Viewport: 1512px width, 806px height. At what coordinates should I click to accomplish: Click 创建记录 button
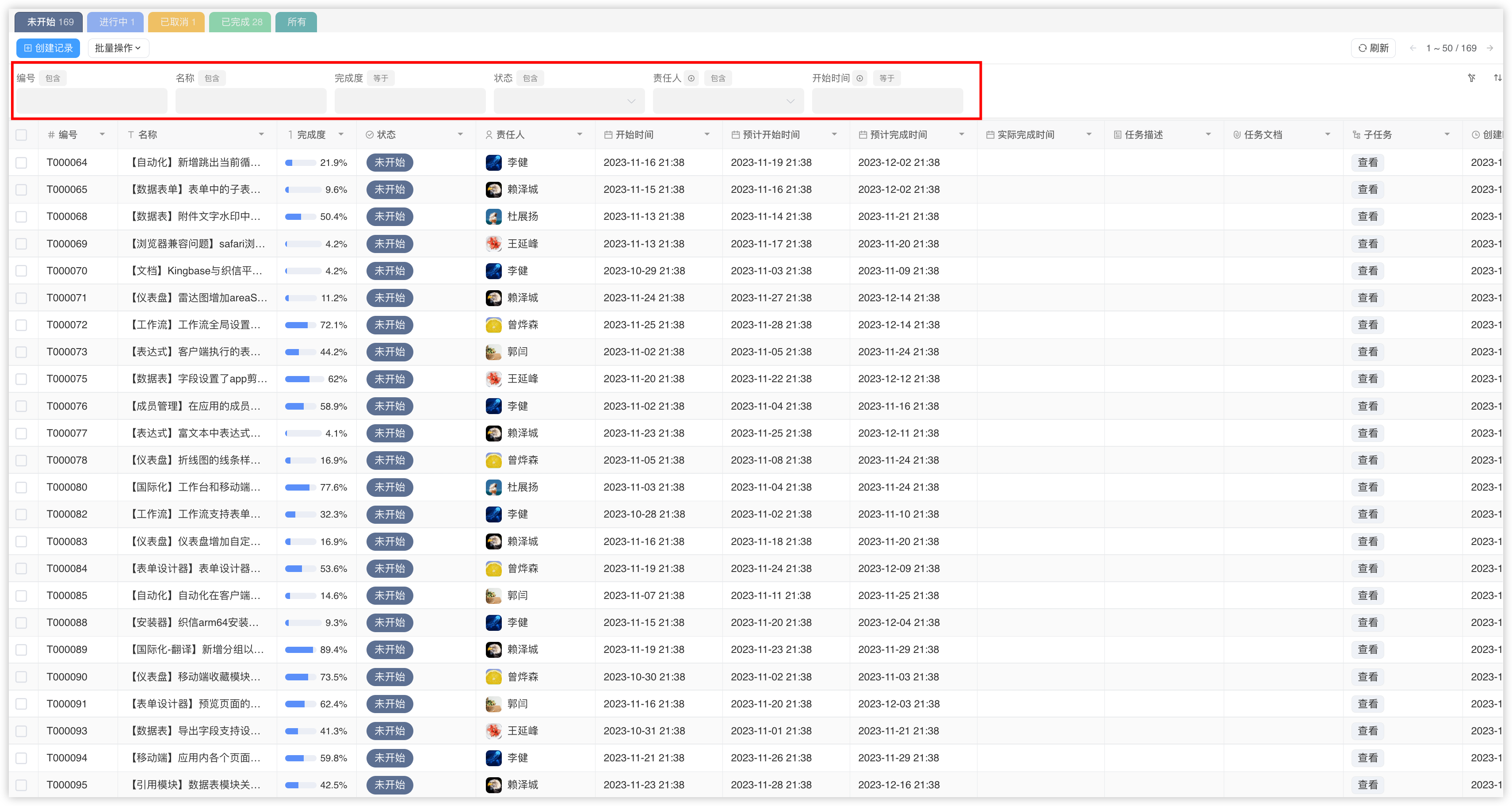coord(48,48)
